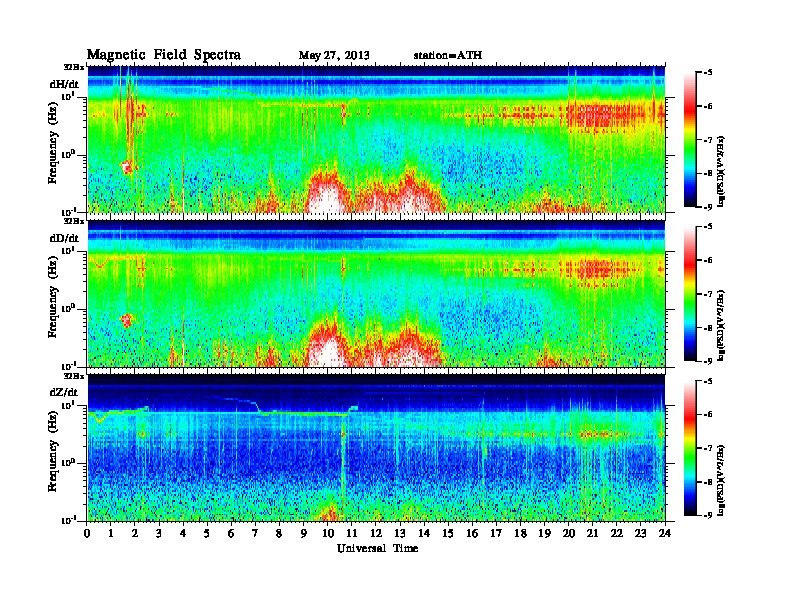Viewport: 792px width, 612px height.
Task: Click hour tick label "2" on time axis
Action: (x=135, y=533)
